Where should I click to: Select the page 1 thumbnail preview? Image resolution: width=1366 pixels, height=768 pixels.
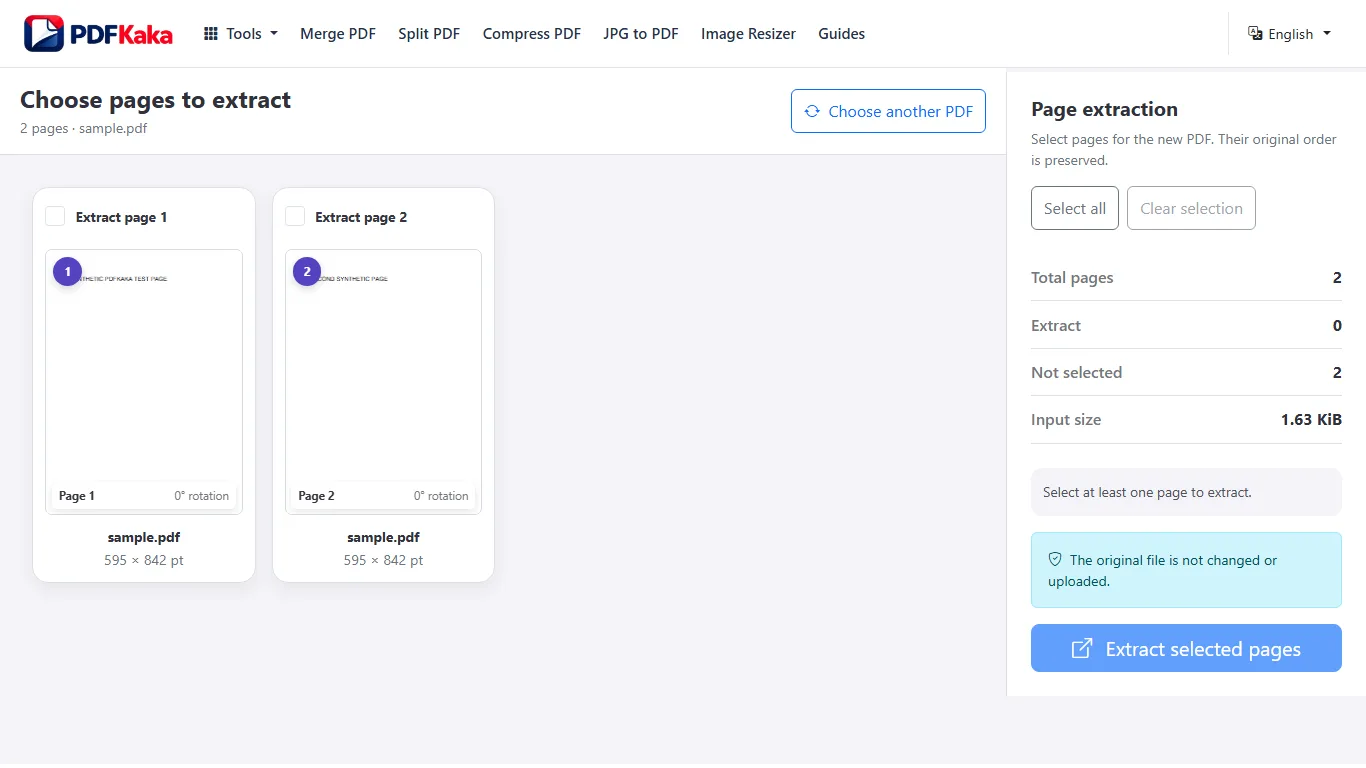tap(144, 382)
